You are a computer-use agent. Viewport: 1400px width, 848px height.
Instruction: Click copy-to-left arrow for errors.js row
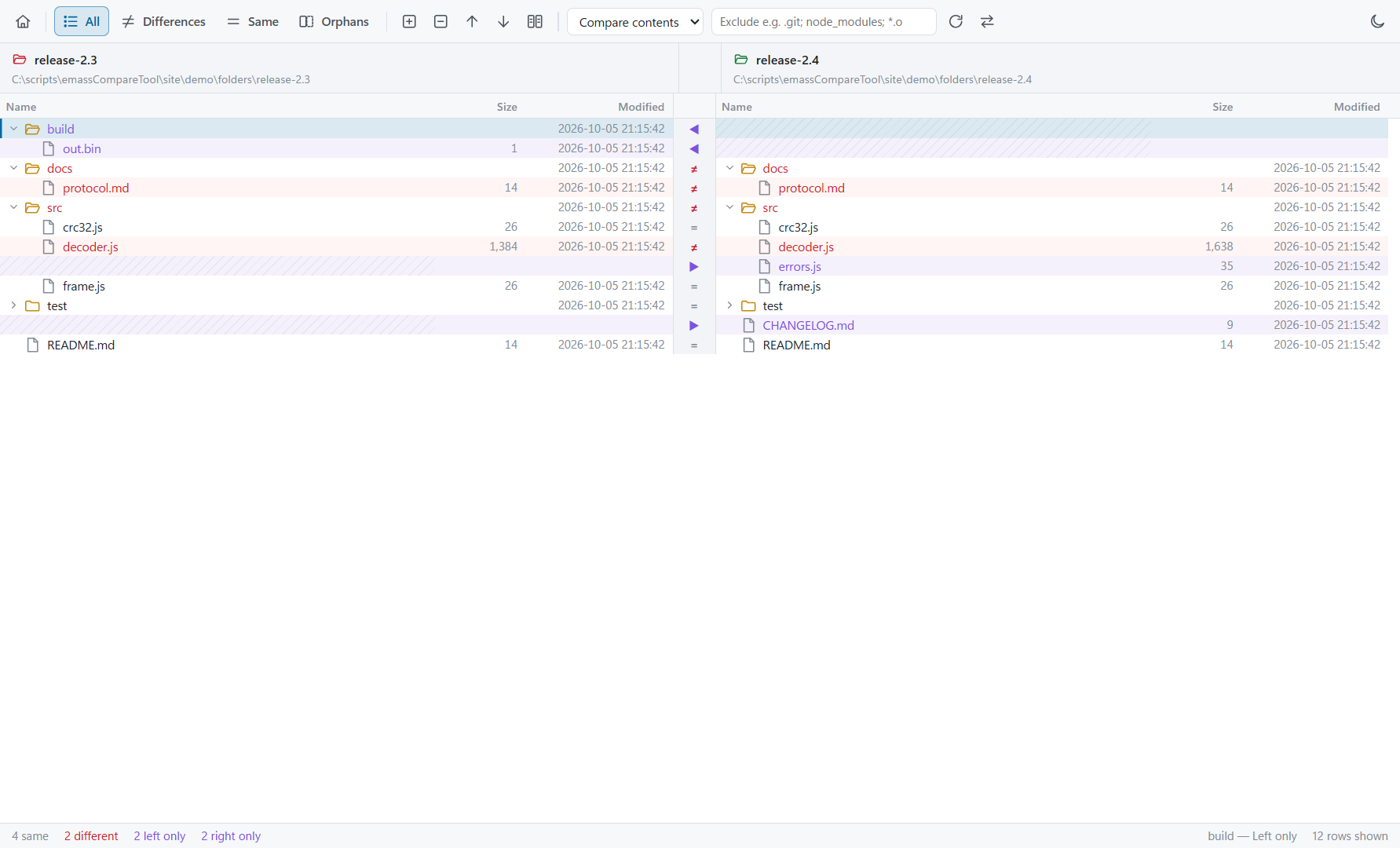pos(694,266)
